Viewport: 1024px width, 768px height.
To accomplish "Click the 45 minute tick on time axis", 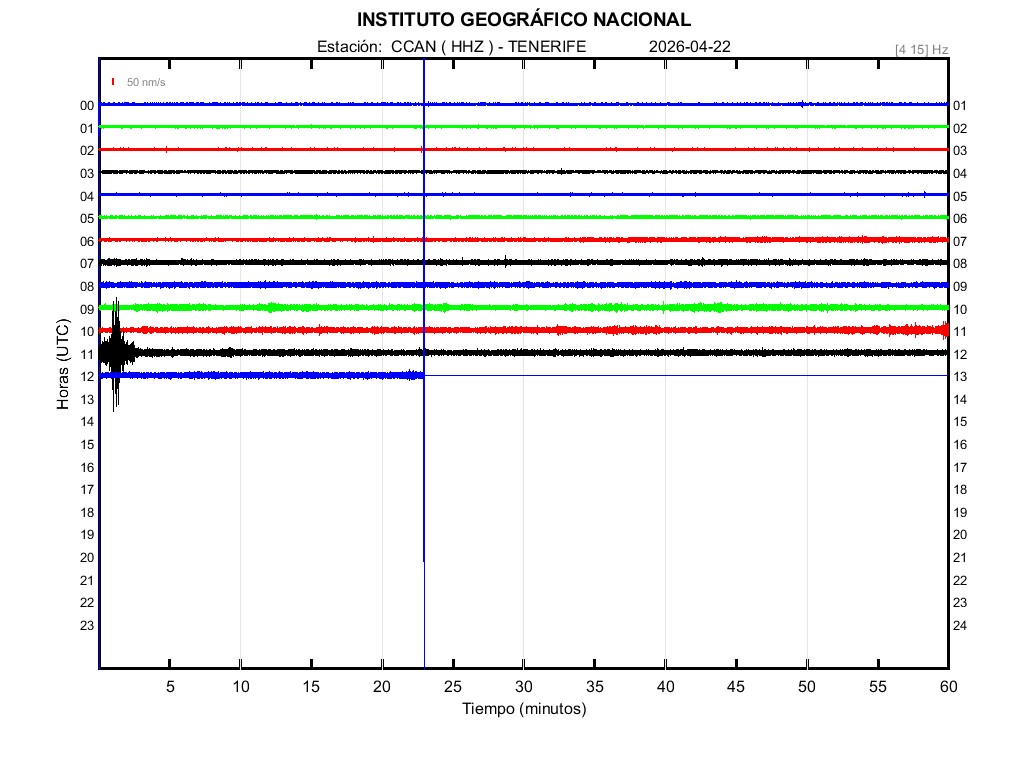I will (x=736, y=686).
